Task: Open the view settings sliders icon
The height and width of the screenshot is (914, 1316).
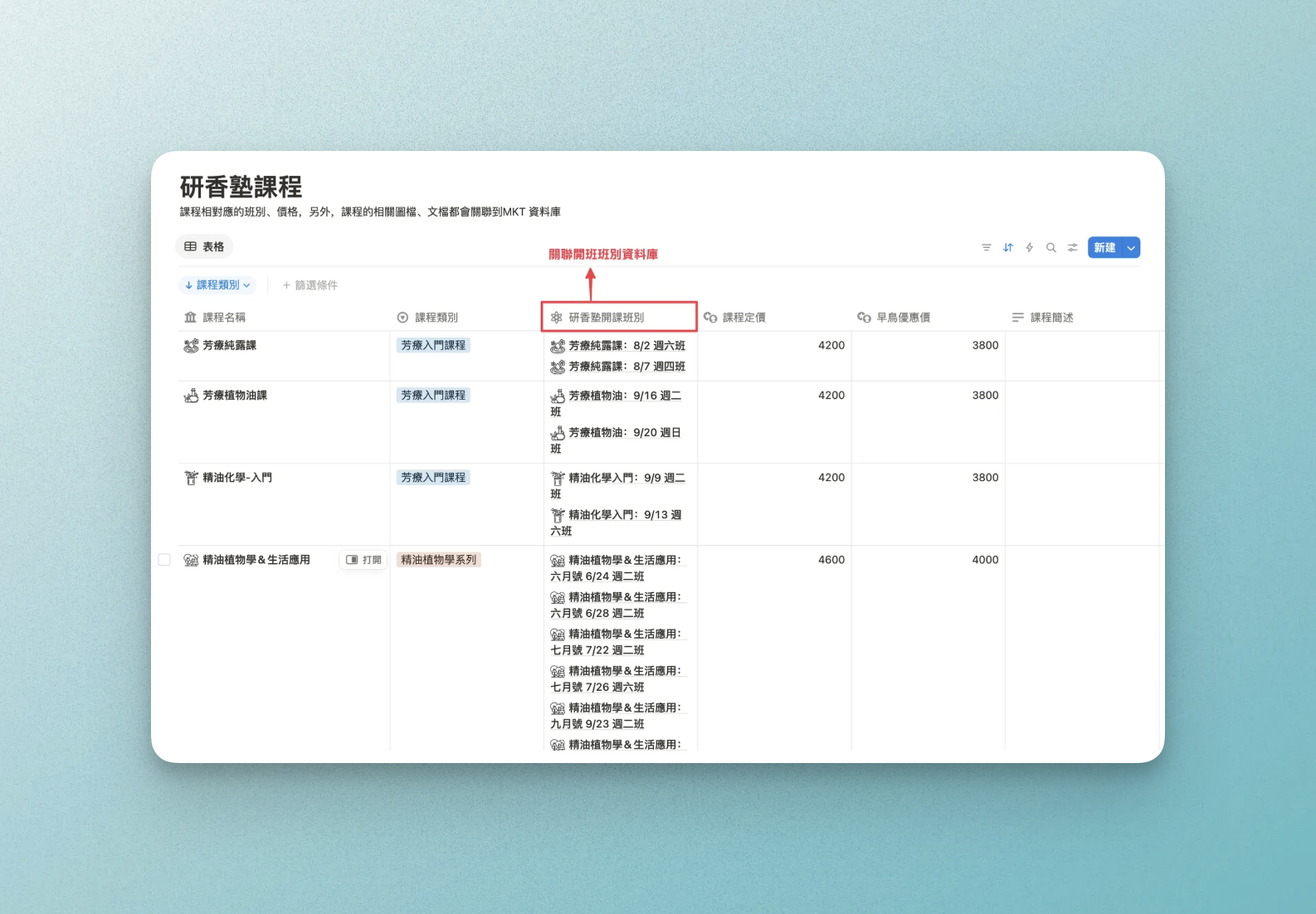Action: (1072, 247)
